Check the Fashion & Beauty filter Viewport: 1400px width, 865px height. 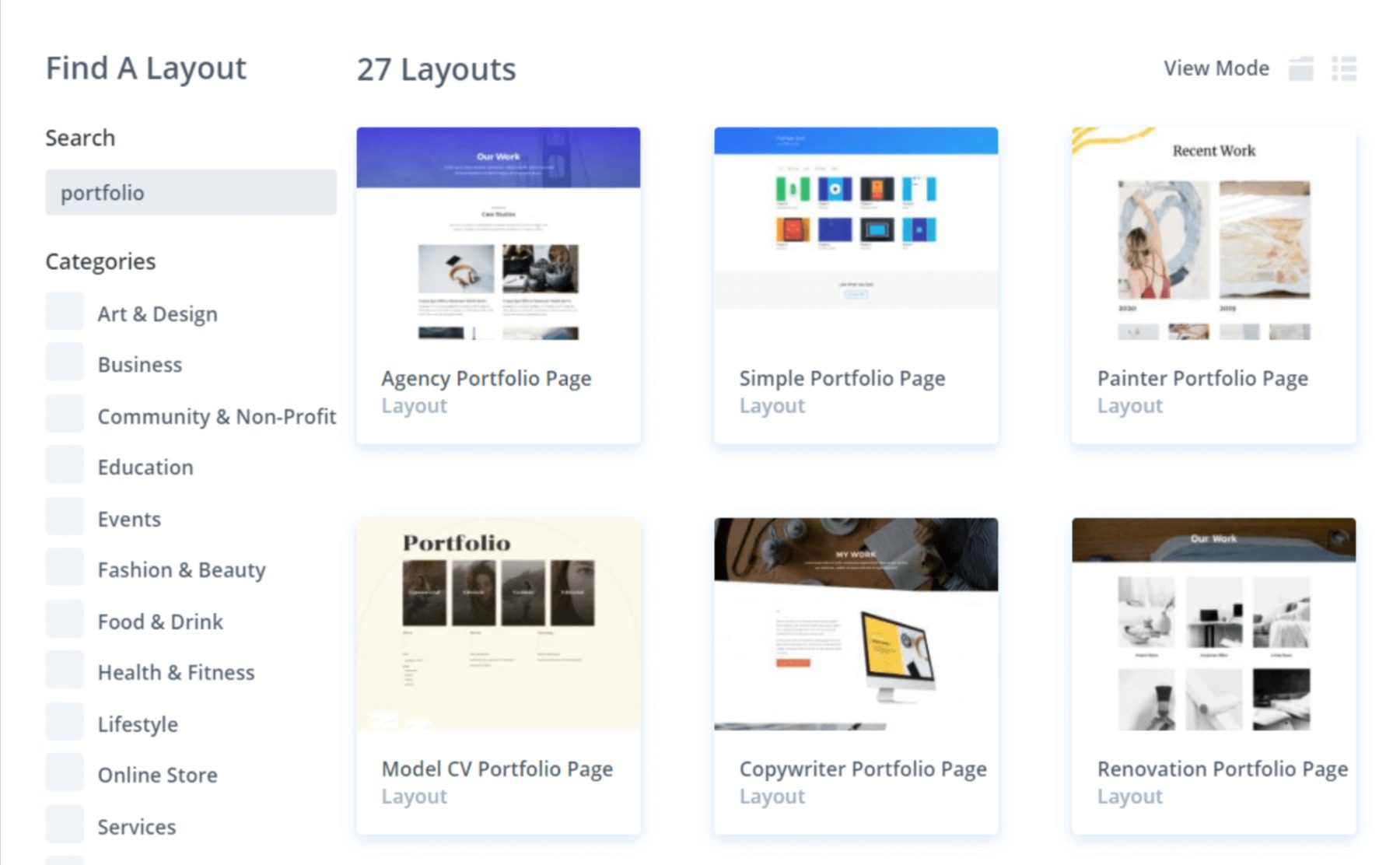[x=65, y=567]
